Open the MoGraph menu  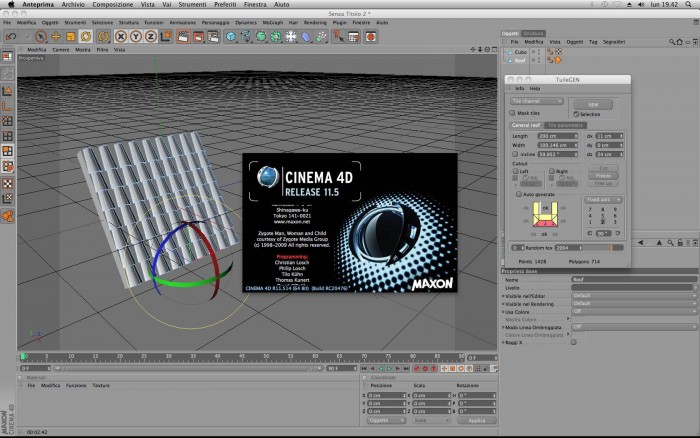273,22
